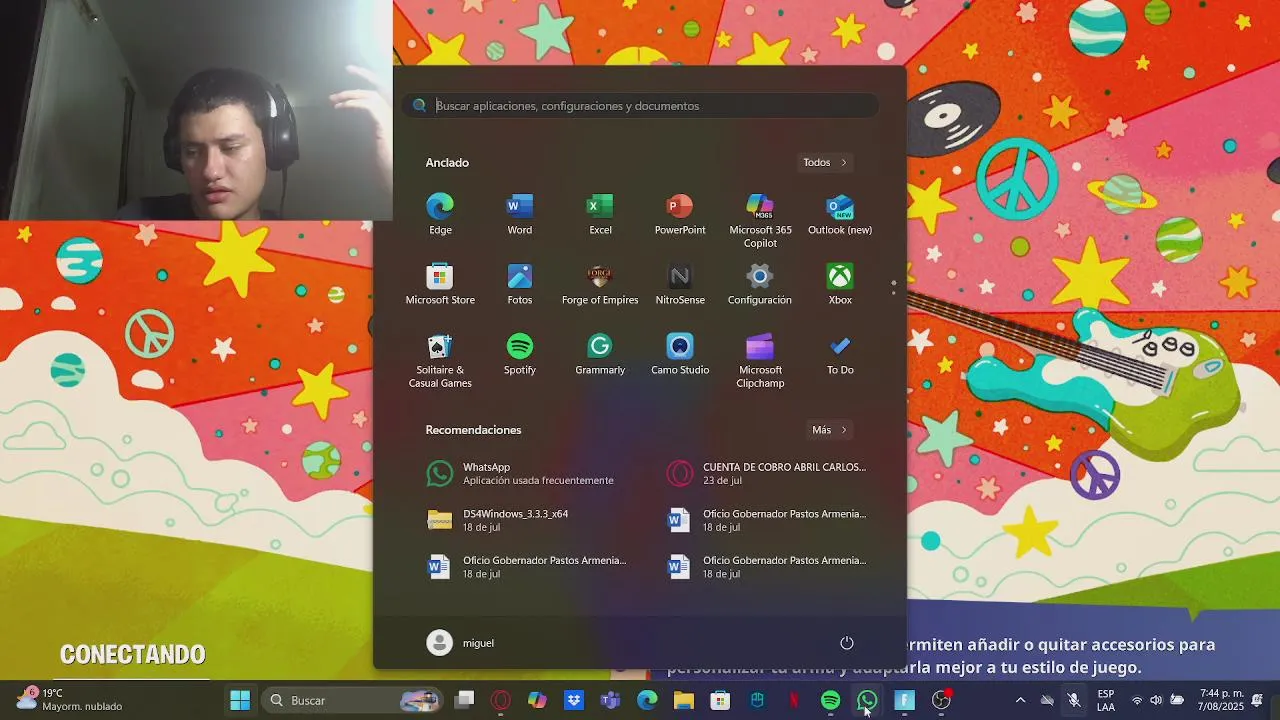
Task: Open Microsoft Store from the taskbar
Action: (x=720, y=700)
